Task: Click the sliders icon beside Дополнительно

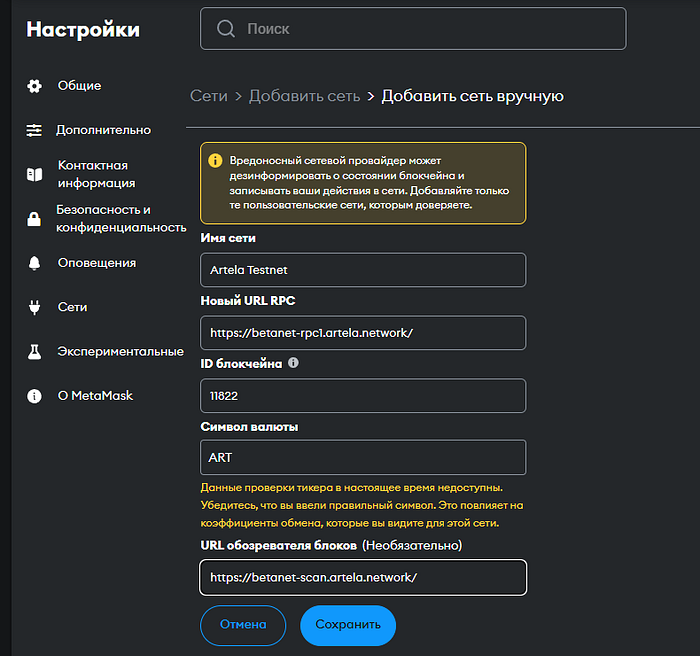Action: point(34,130)
